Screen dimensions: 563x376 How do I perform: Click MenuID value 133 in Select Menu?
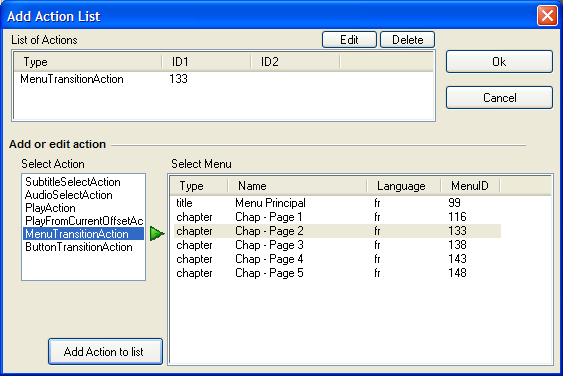[x=457, y=231]
